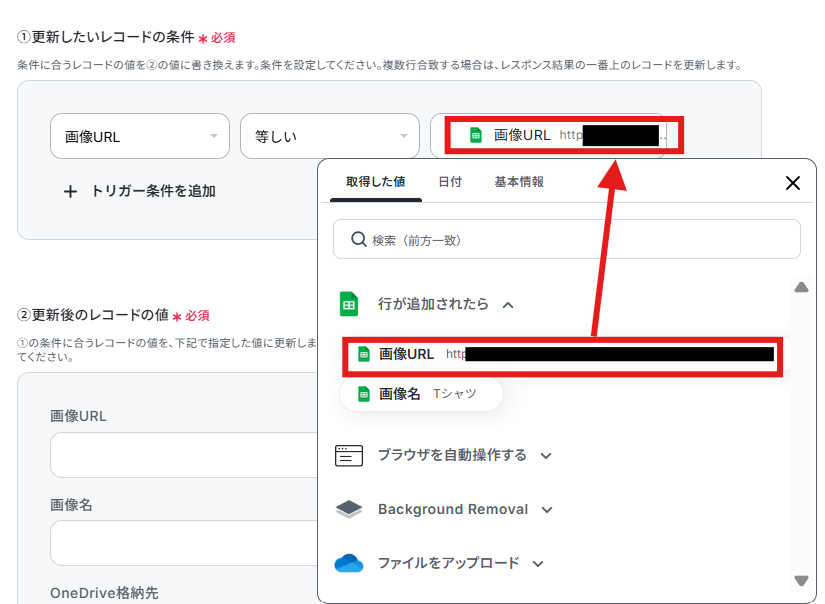This screenshot has width=825, height=604.
Task: Open the 画像URL column dropdown
Action: click(140, 136)
